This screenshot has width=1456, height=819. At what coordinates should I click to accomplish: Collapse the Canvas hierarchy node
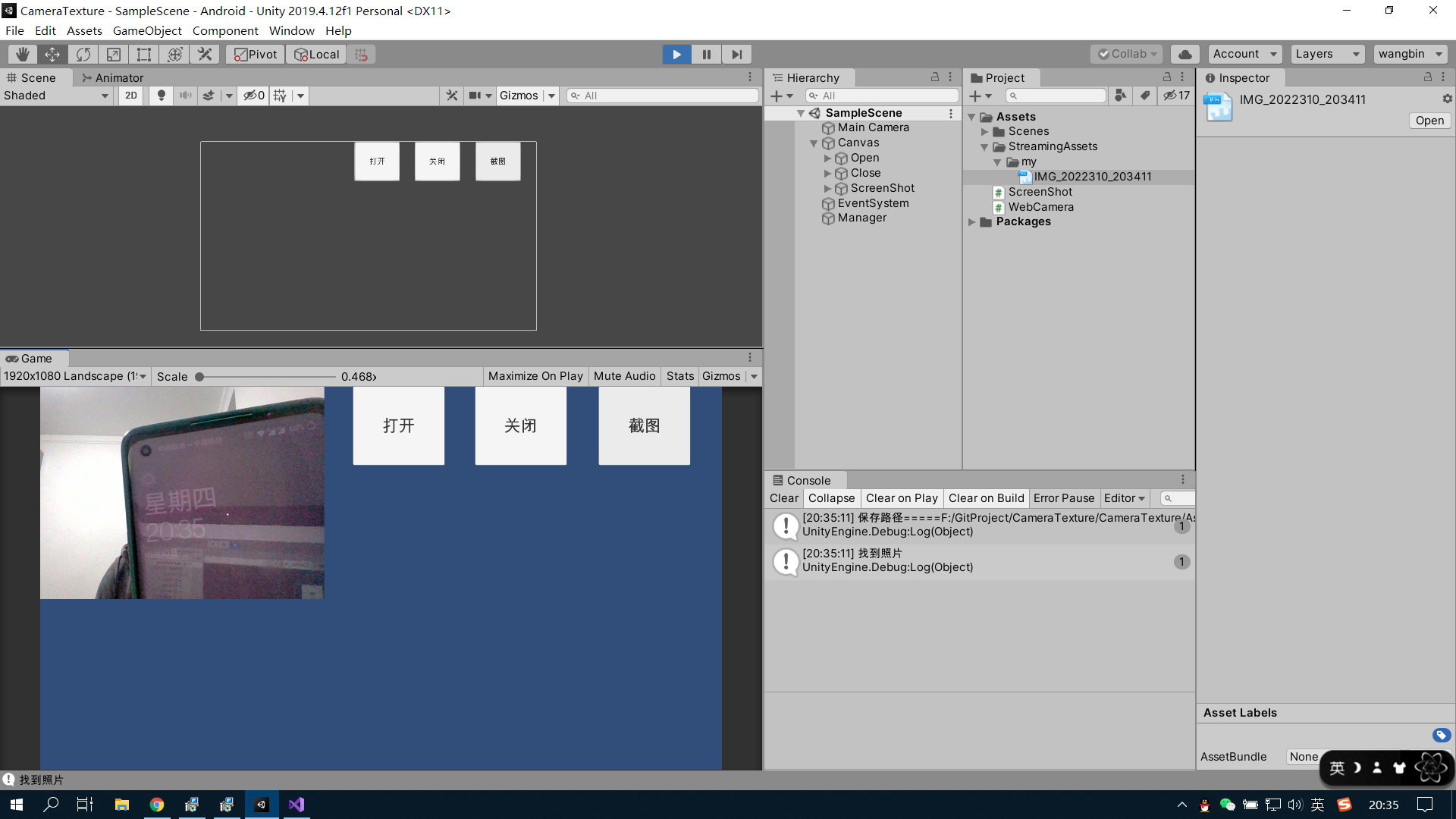pyautogui.click(x=814, y=143)
